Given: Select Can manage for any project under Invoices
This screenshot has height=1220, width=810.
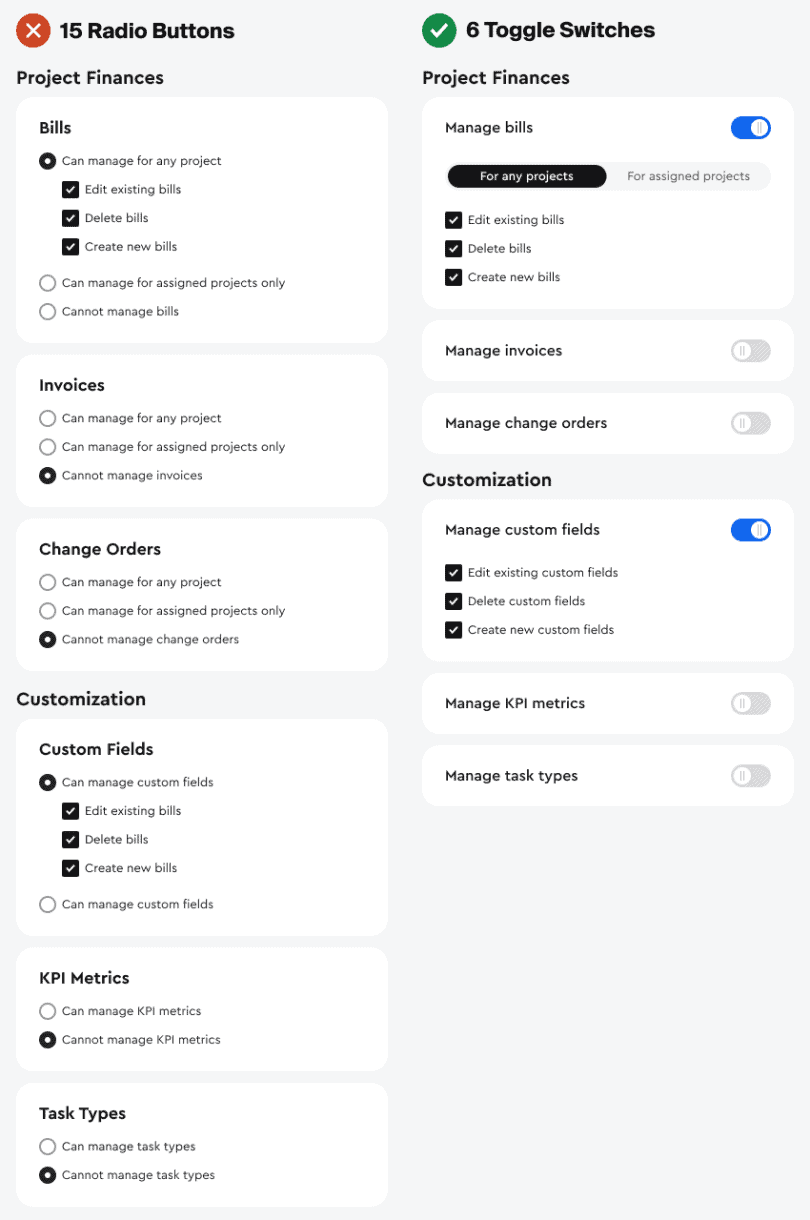Looking at the screenshot, I should pos(47,419).
